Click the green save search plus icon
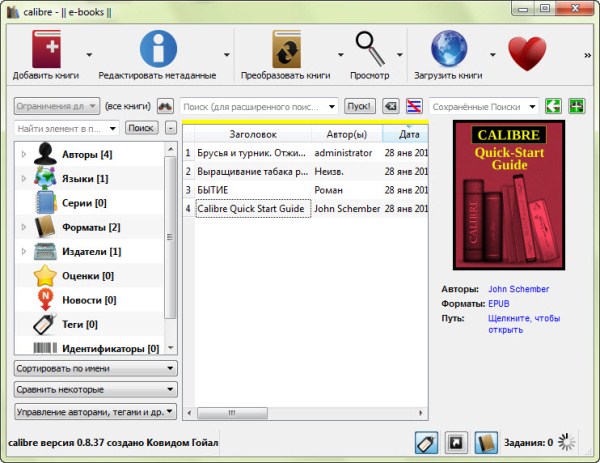The height and width of the screenshot is (463, 600). (x=576, y=106)
